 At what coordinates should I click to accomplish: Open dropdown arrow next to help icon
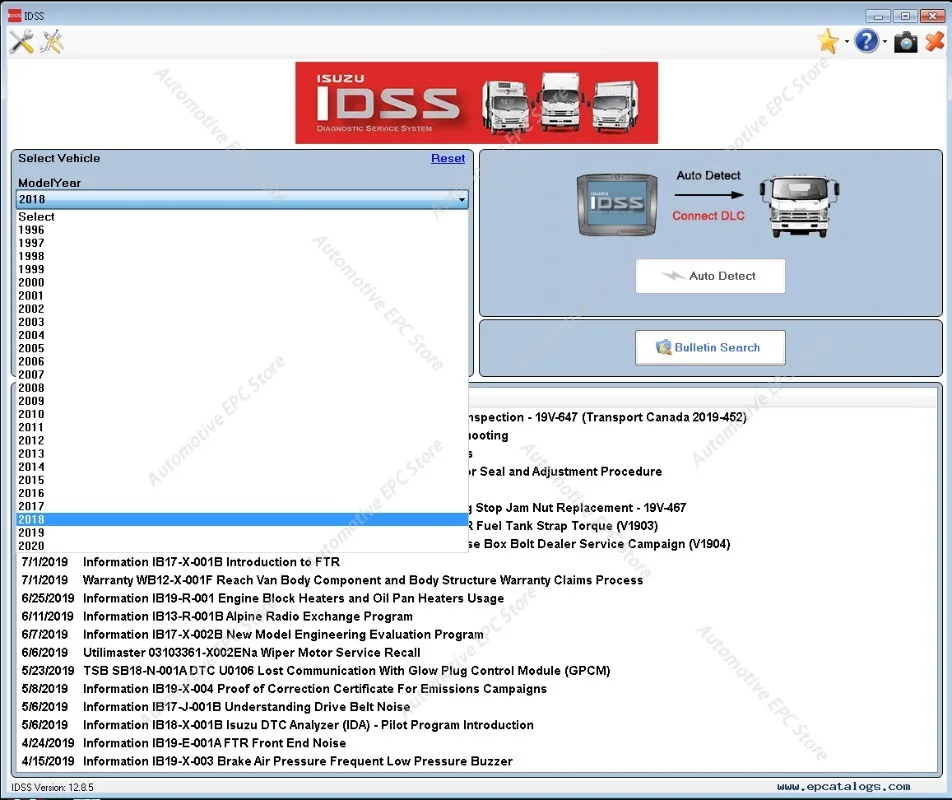point(885,42)
